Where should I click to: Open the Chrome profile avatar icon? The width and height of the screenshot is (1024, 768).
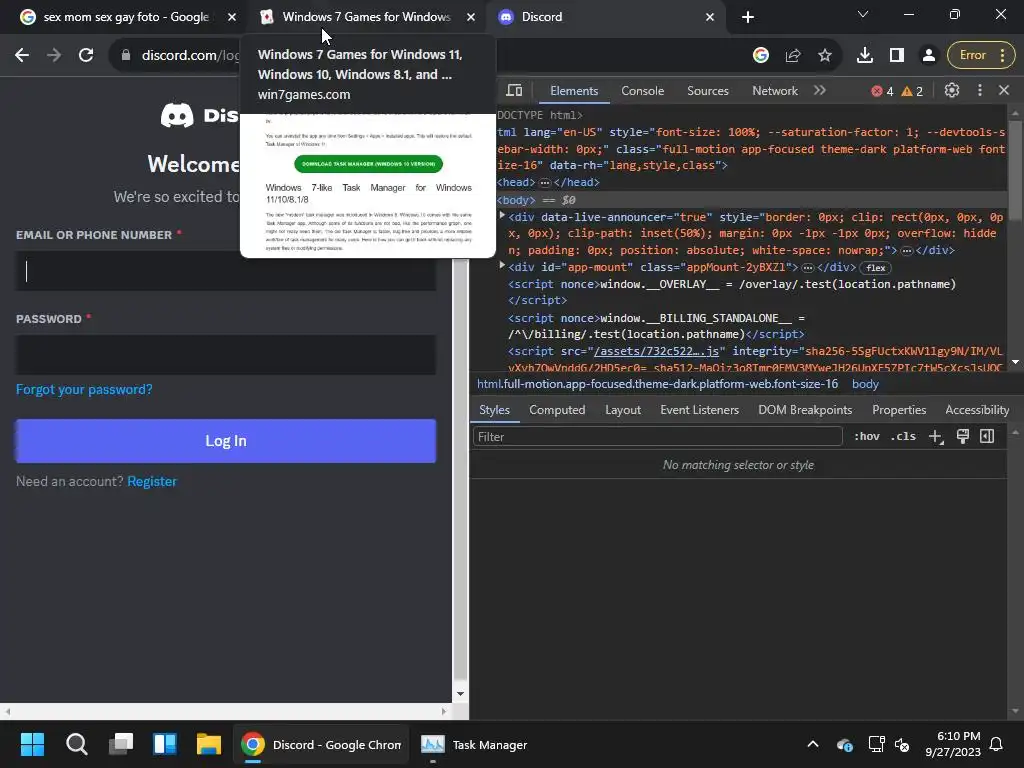tap(928, 56)
